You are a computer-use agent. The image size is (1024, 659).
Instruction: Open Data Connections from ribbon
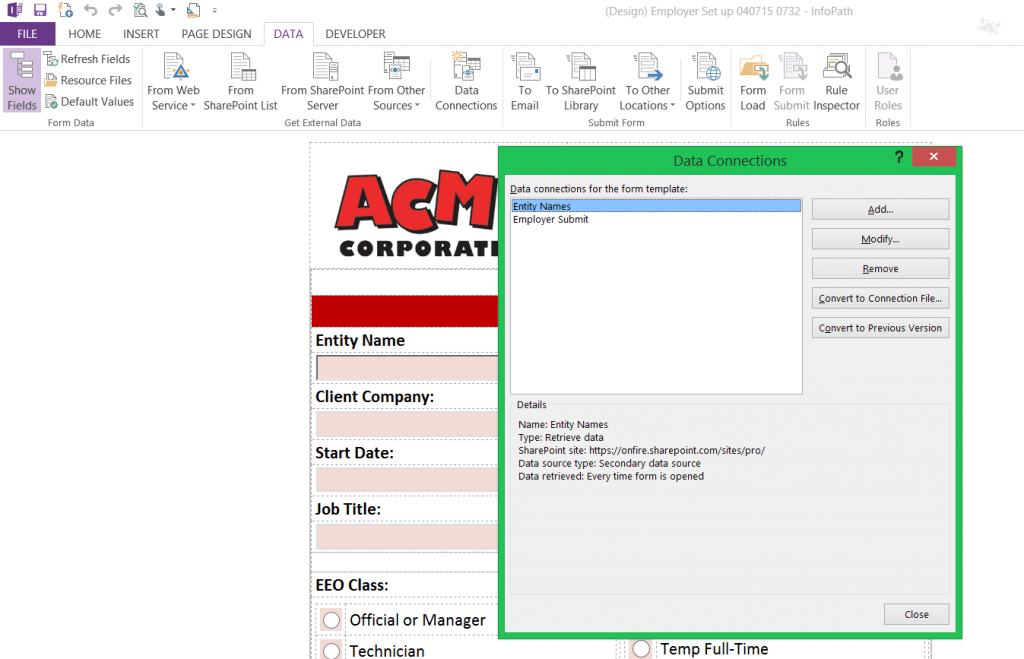(466, 82)
